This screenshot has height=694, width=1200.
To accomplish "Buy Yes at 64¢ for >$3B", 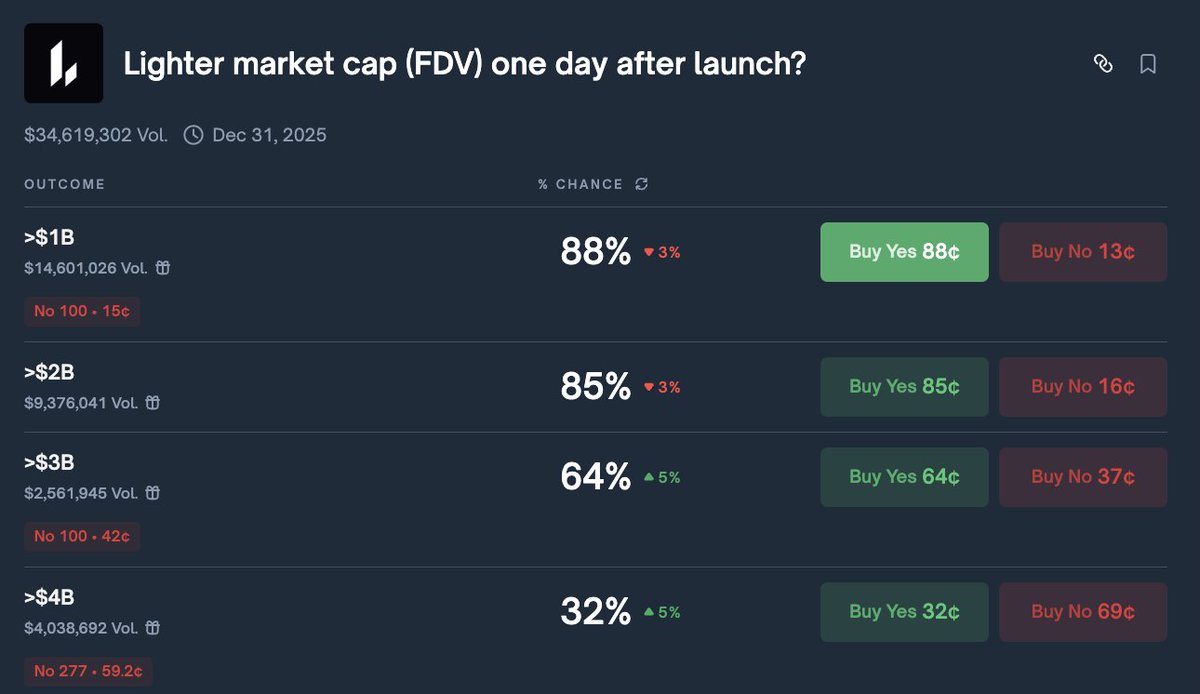I will pos(903,477).
